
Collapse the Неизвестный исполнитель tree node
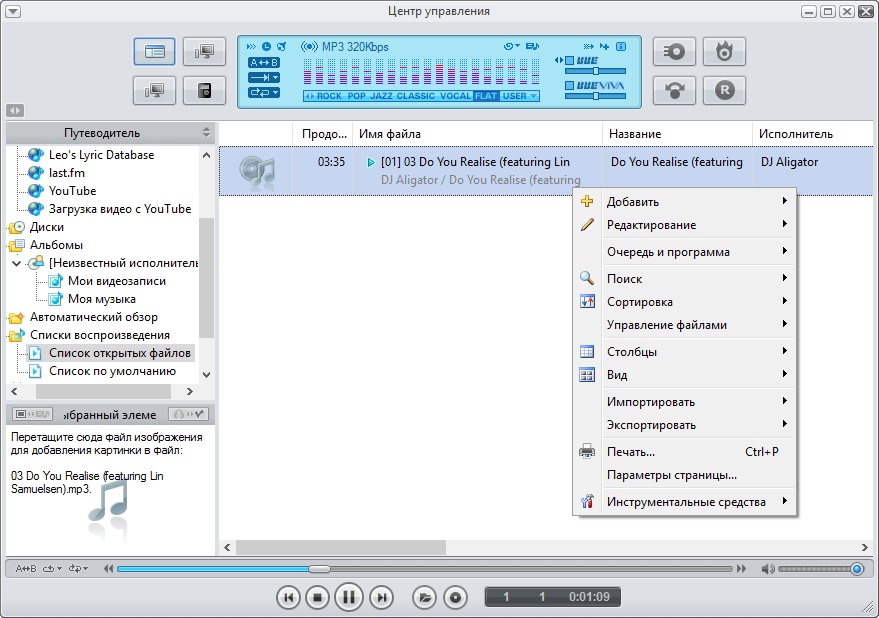point(16,263)
